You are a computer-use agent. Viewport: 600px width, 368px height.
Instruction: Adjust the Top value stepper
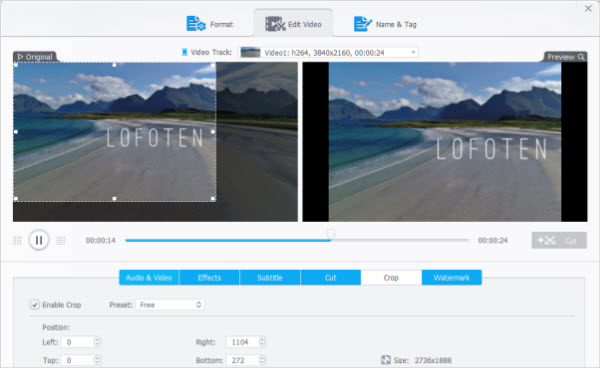(97, 360)
